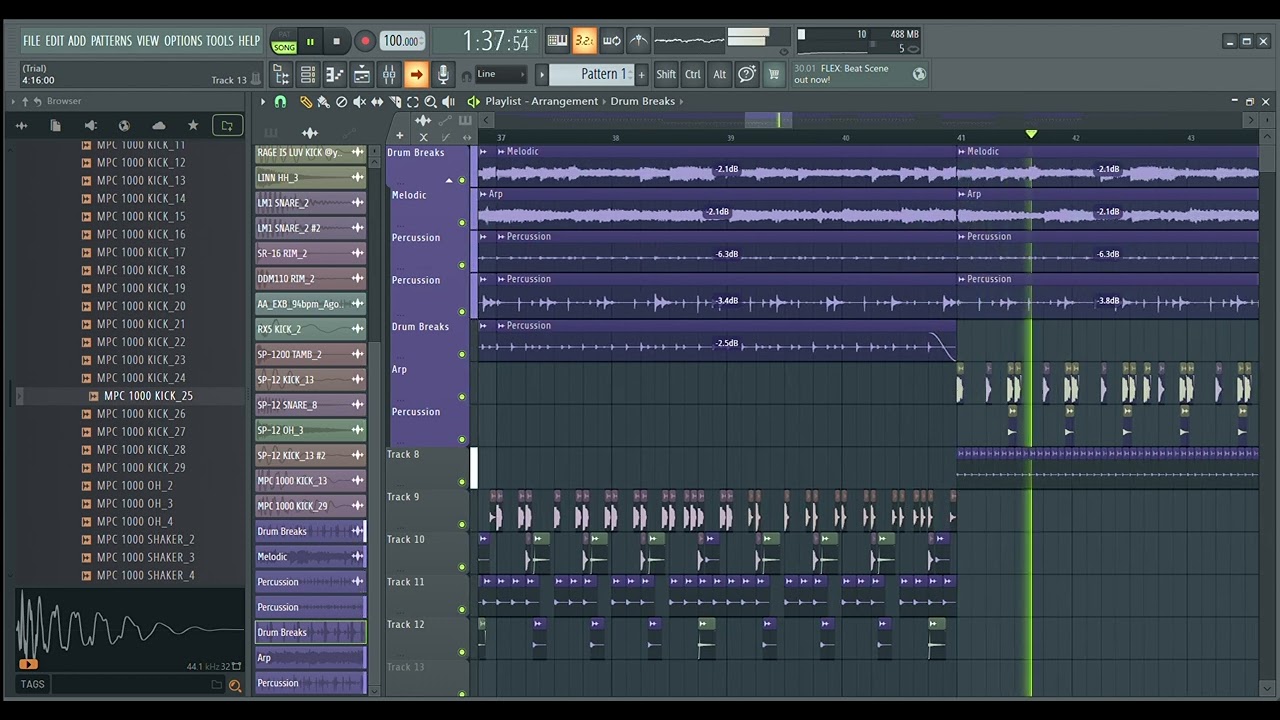This screenshot has width=1280, height=720.
Task: Toggle the 3.2.1 recording countdown
Action: pos(584,41)
